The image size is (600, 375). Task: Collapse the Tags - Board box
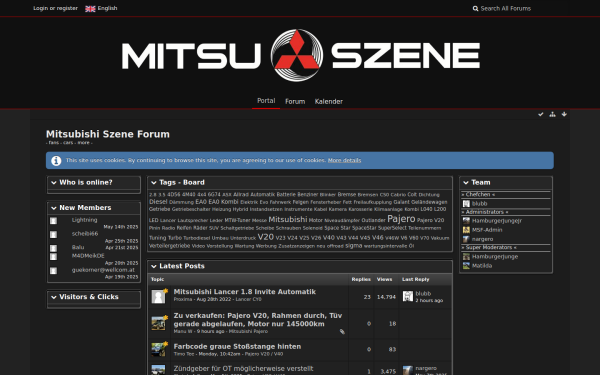click(154, 183)
